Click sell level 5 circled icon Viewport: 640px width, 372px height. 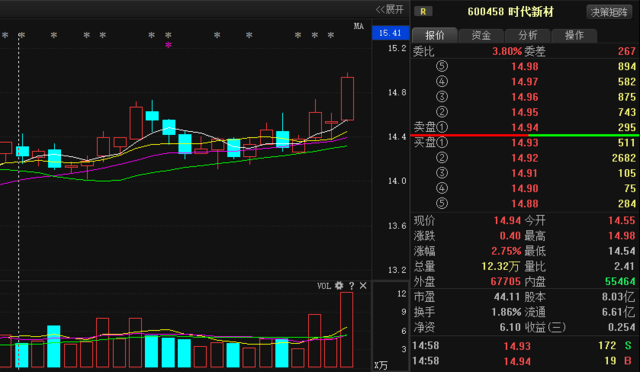(442, 66)
